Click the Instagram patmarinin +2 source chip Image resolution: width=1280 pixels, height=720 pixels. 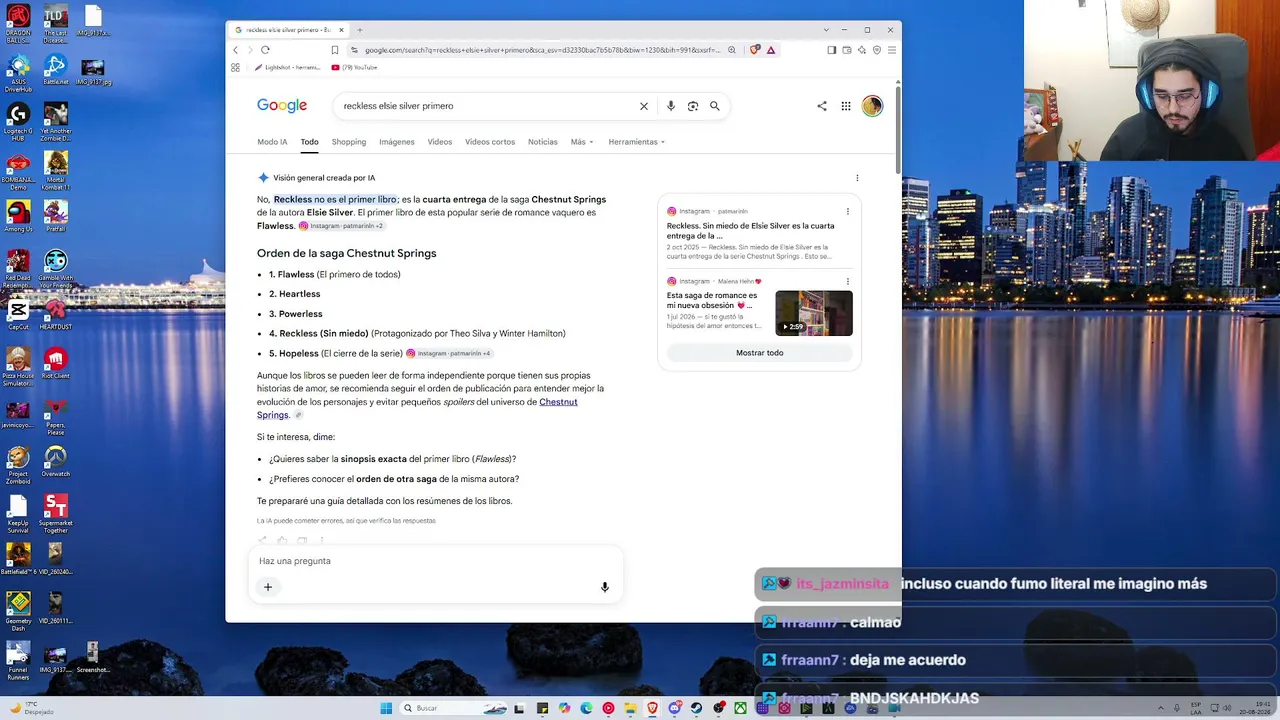(341, 226)
